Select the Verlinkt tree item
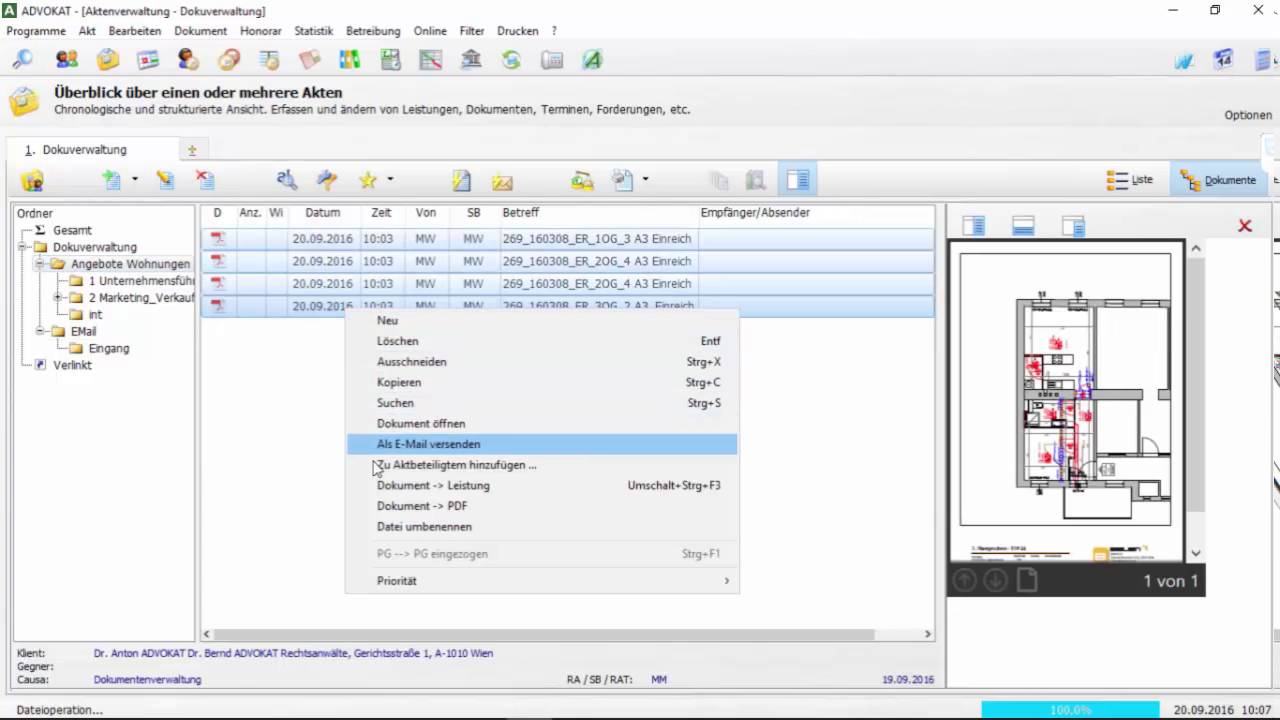The image size is (1280, 720). (x=72, y=365)
